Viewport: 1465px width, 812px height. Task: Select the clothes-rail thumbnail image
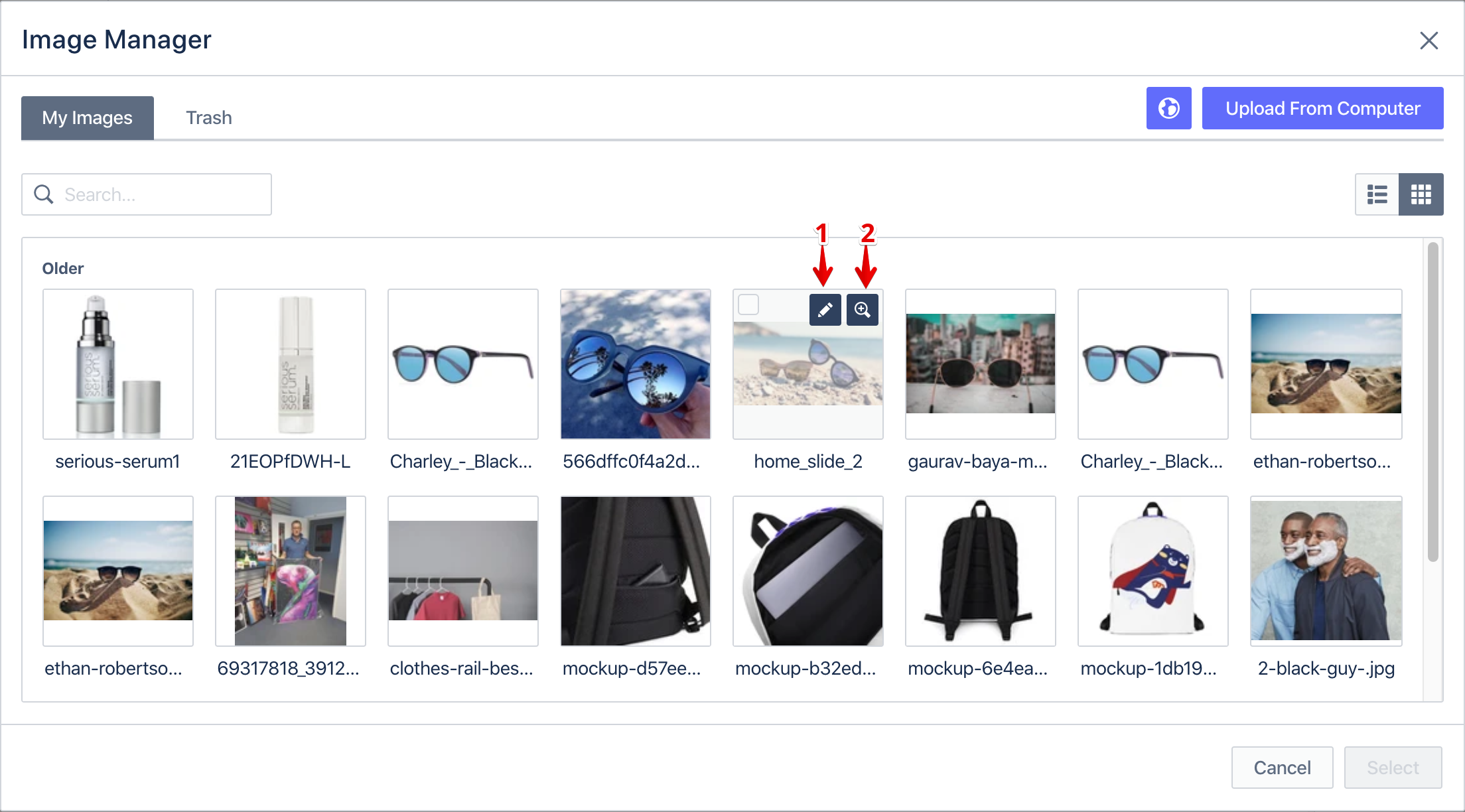click(463, 571)
